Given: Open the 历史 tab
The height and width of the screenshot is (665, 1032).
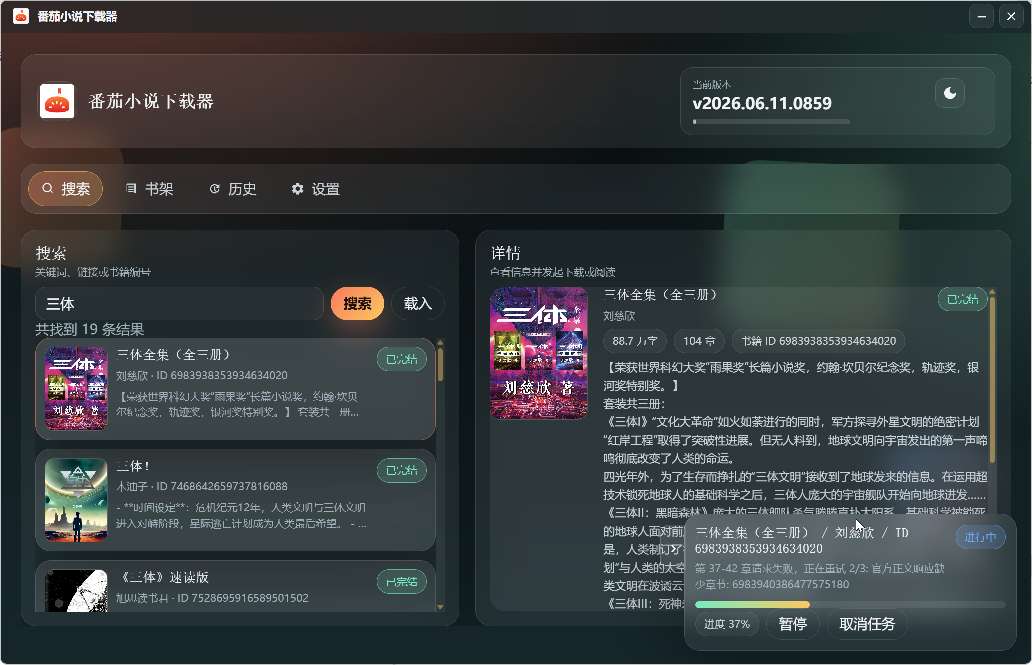Looking at the screenshot, I should click(x=233, y=189).
